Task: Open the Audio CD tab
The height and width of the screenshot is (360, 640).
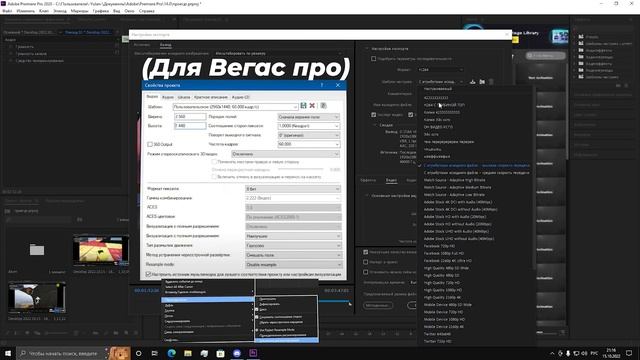Action: click(240, 97)
